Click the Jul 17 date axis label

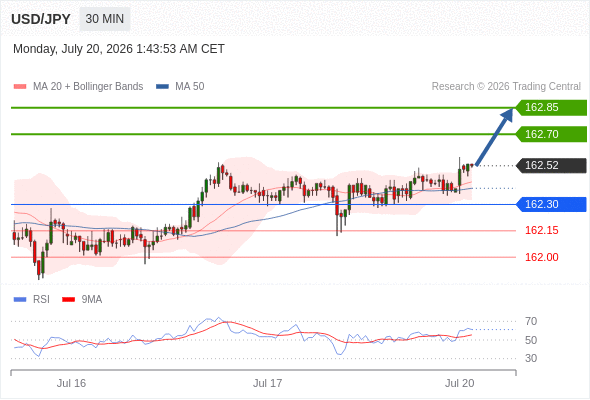(267, 383)
